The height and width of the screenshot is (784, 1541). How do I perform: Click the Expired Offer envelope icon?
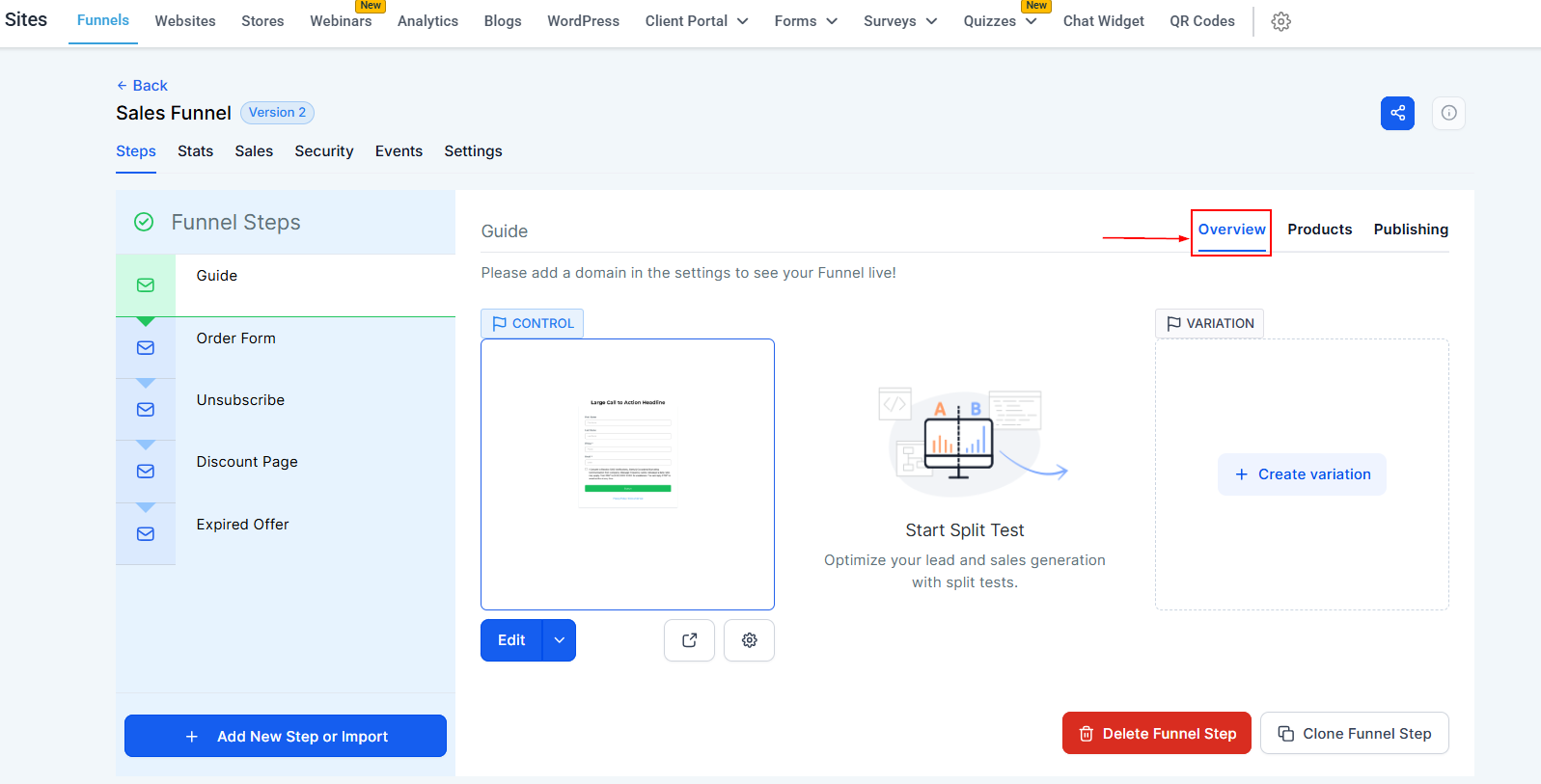click(x=146, y=534)
